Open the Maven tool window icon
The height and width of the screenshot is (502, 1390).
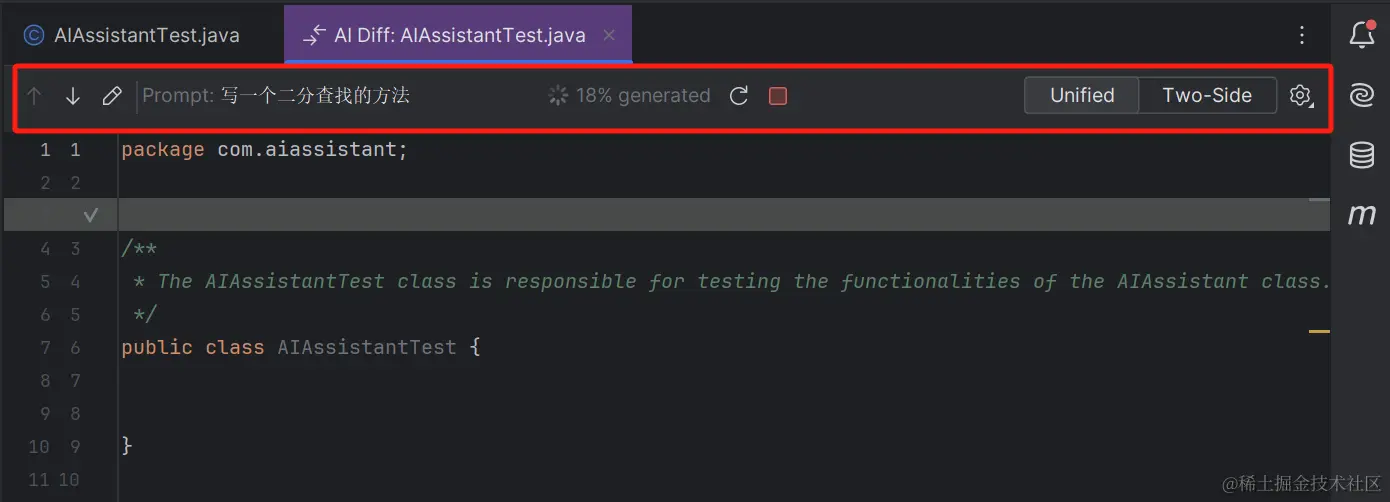(x=1362, y=214)
